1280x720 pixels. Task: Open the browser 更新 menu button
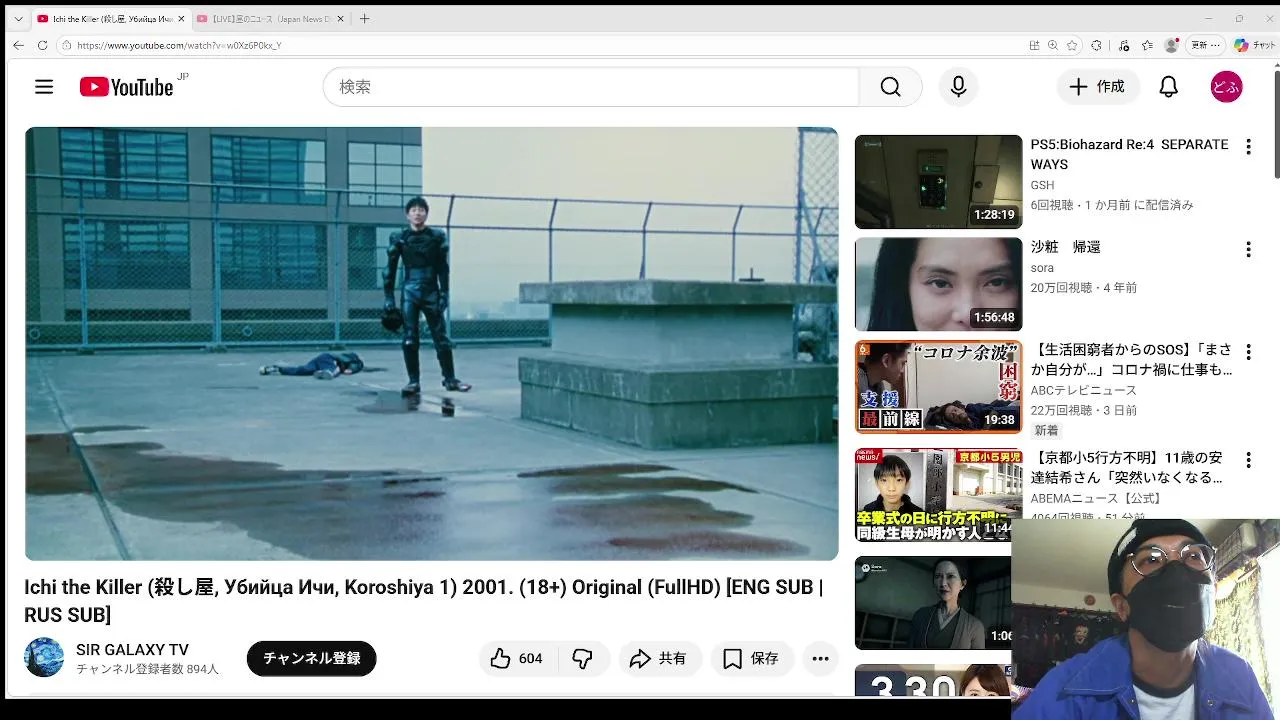(1205, 45)
